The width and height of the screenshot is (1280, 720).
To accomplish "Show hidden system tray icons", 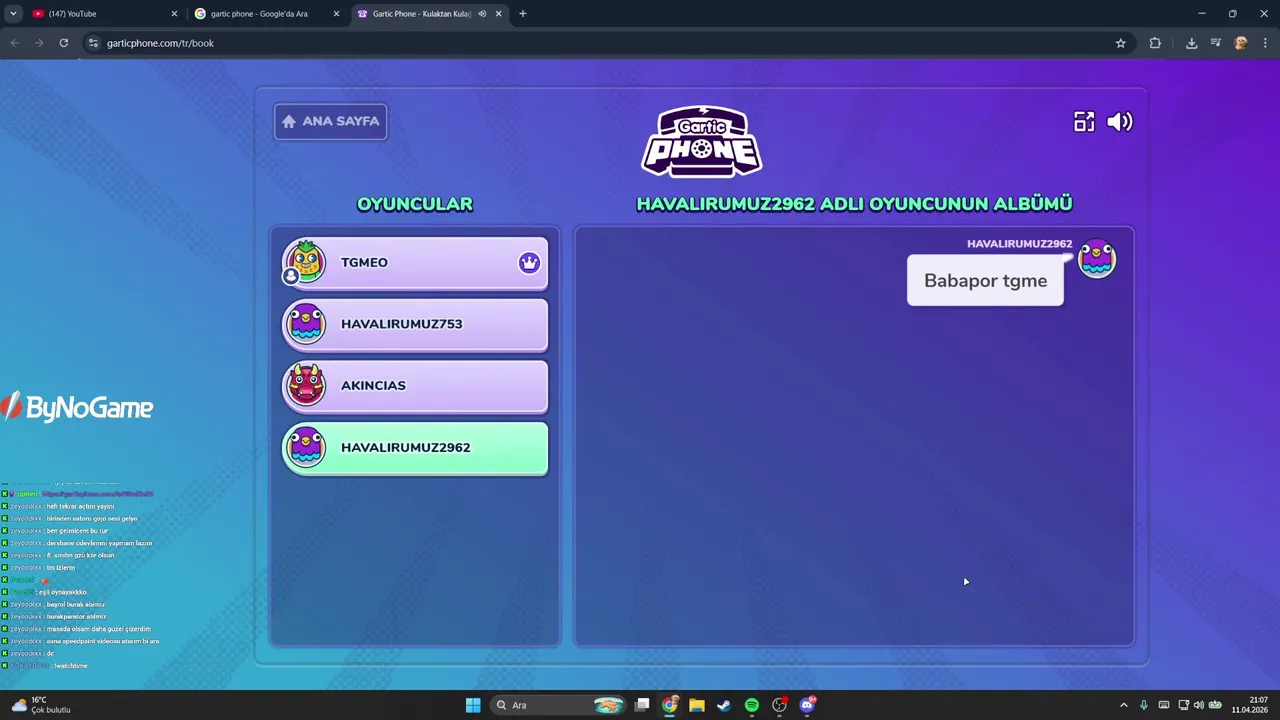I will (1123, 705).
